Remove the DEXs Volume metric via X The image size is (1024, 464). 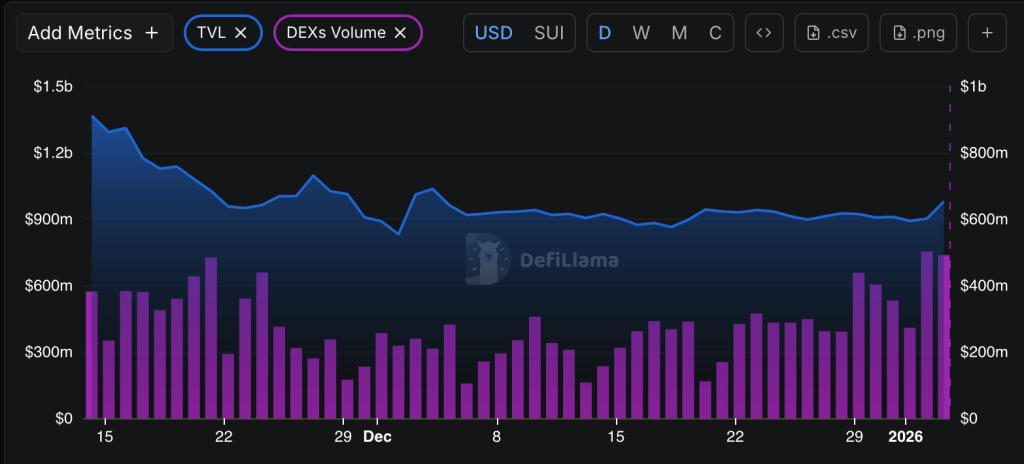[x=400, y=33]
